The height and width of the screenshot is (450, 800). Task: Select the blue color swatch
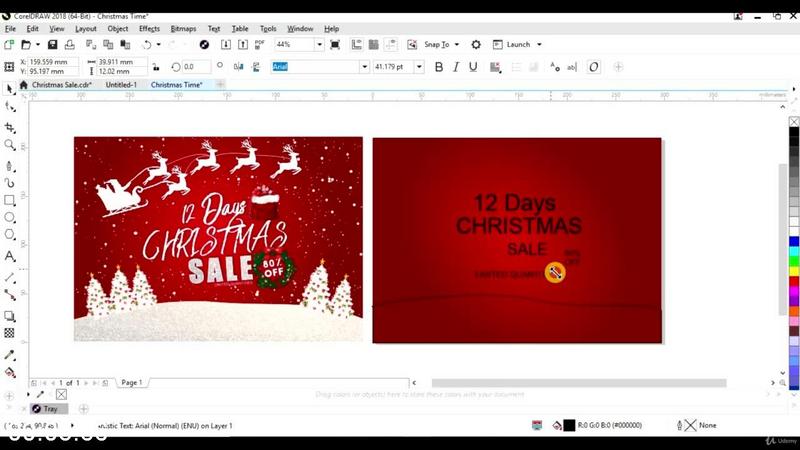(x=794, y=241)
